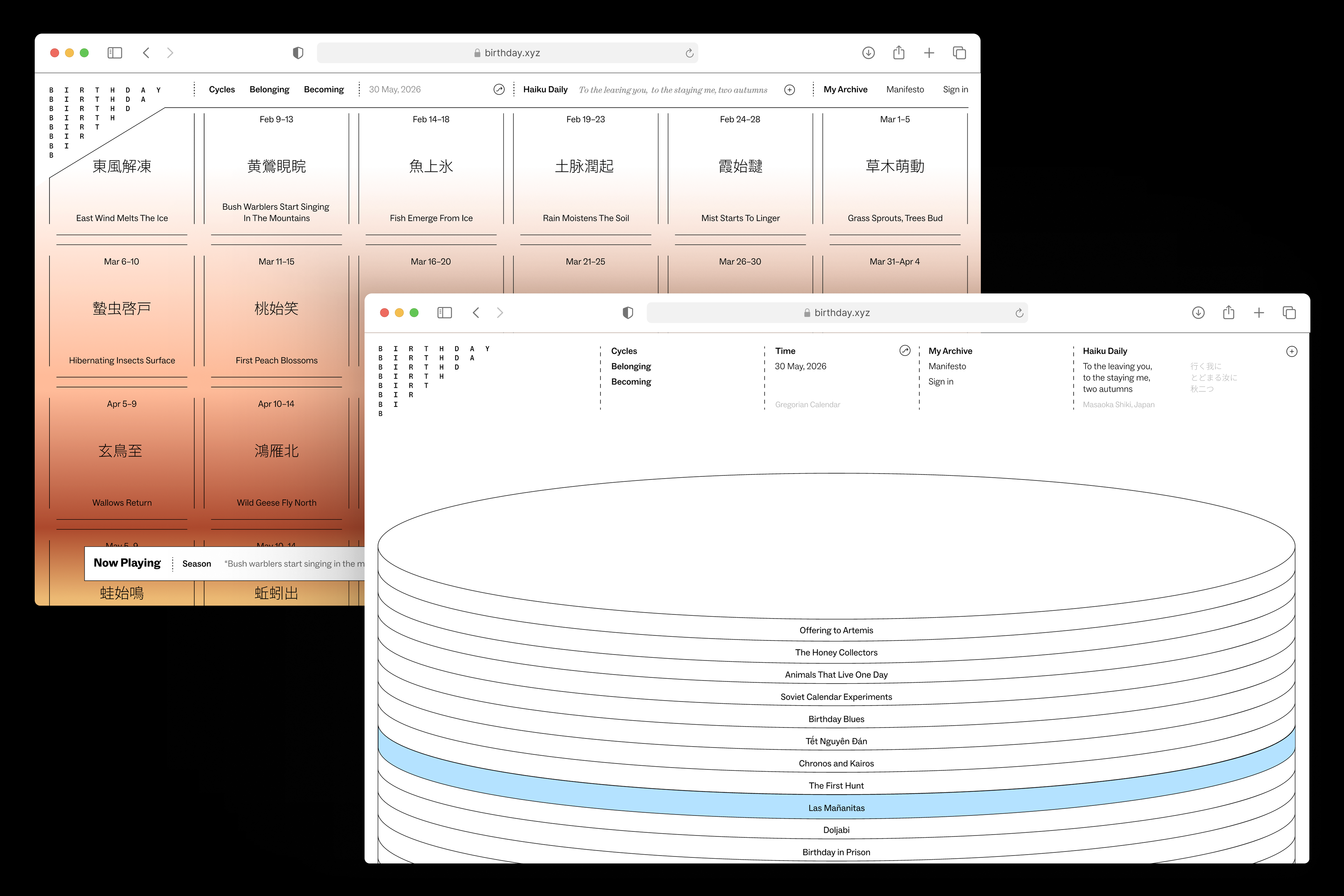Expand Haiku Daily plus icon in back window
This screenshot has height=896, width=1344.
(x=790, y=90)
